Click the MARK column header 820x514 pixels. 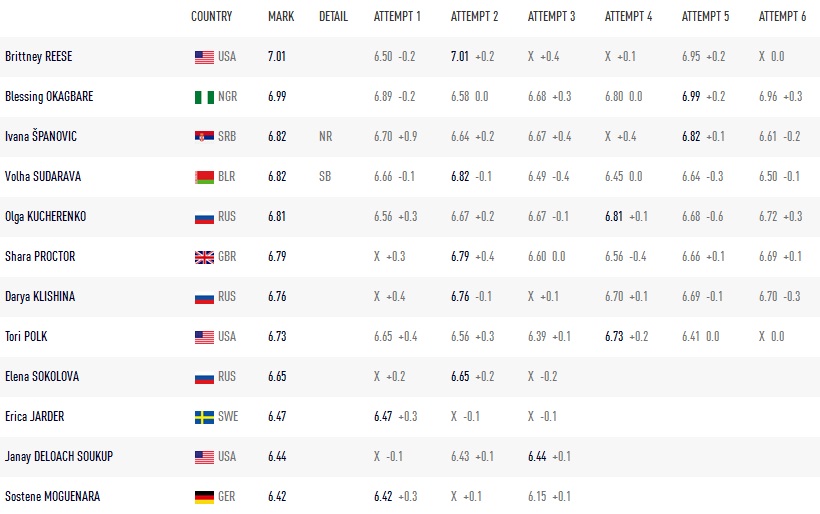(281, 17)
